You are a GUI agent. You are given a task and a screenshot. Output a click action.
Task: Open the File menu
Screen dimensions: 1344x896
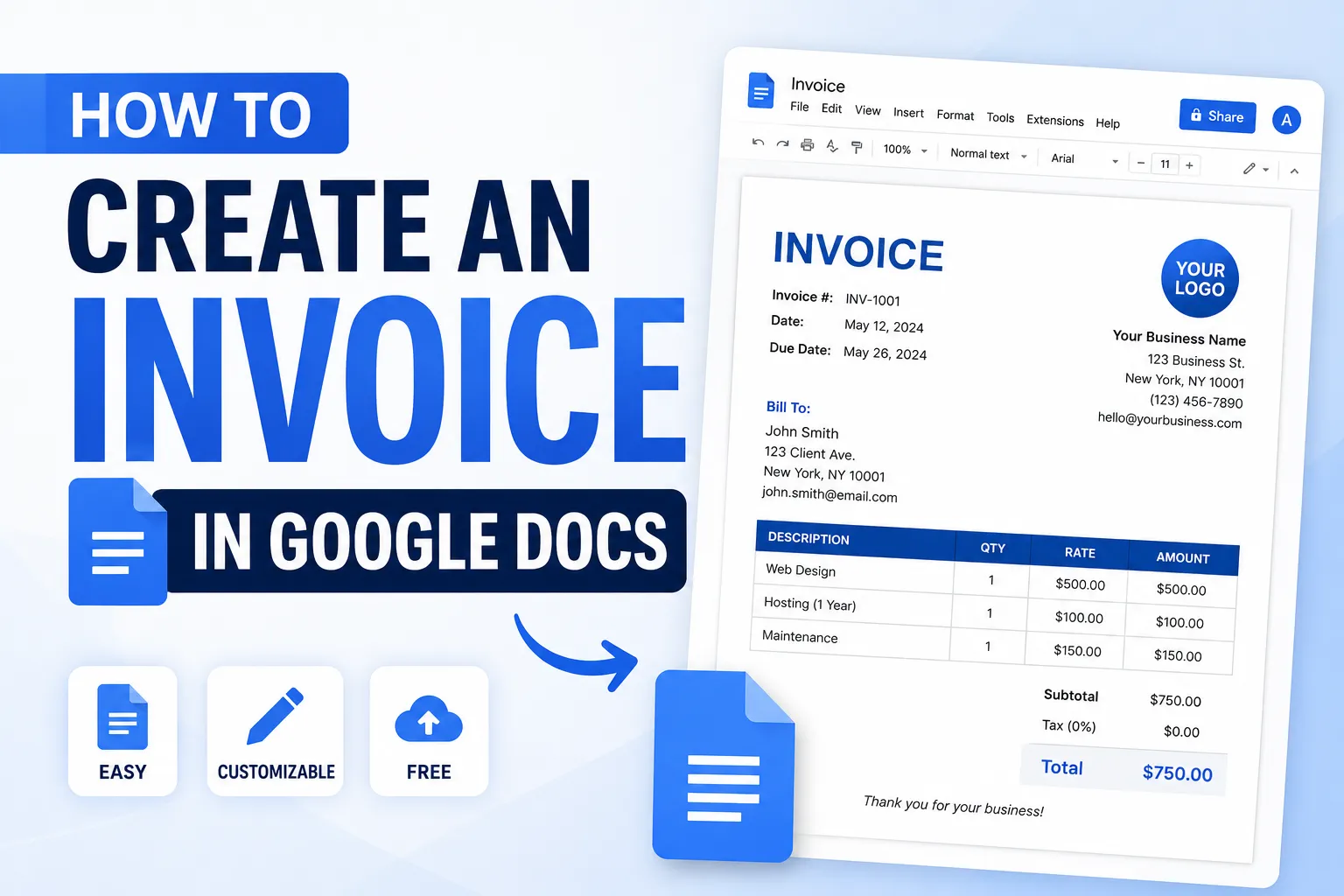tap(800, 107)
